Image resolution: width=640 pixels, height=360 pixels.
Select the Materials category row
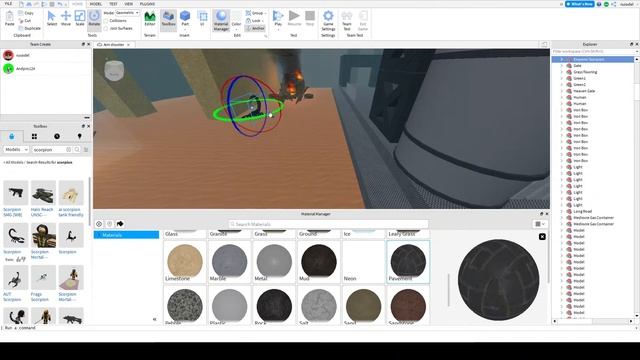click(127, 235)
